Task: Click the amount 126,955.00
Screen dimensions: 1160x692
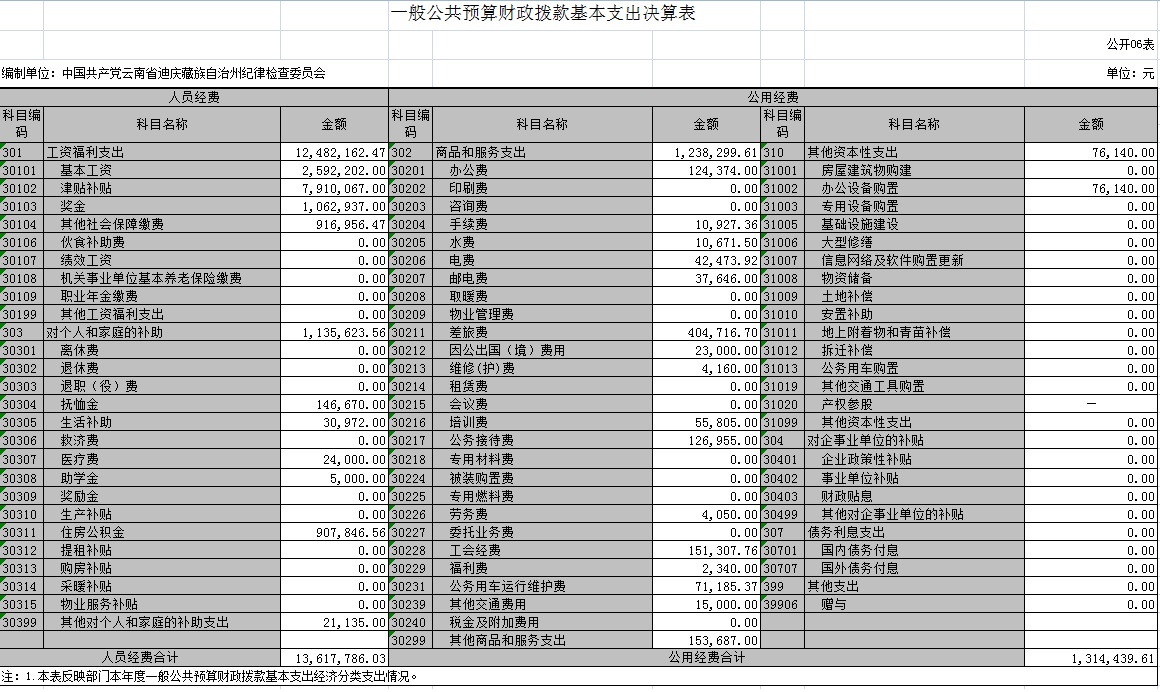Action: (x=707, y=440)
